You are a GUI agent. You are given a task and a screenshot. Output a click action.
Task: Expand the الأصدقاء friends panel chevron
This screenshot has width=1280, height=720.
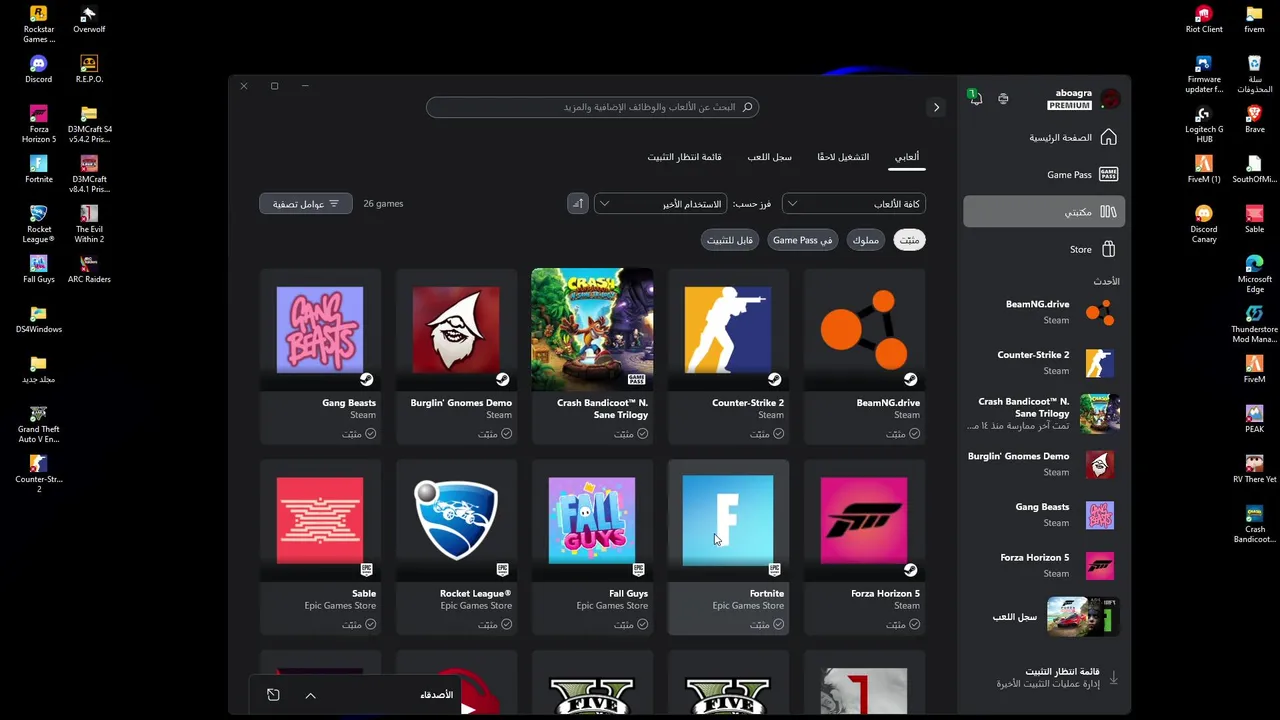pos(310,695)
